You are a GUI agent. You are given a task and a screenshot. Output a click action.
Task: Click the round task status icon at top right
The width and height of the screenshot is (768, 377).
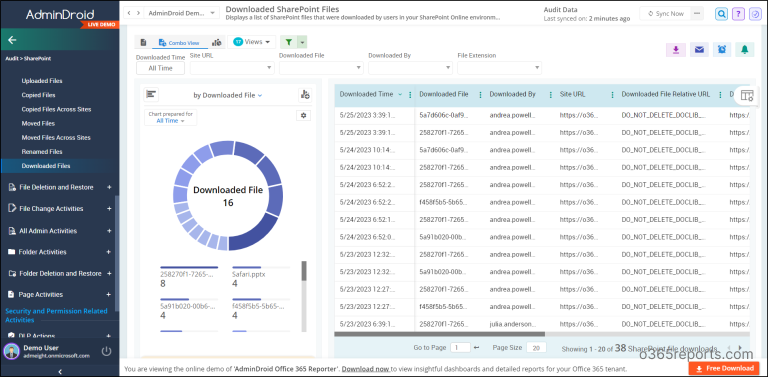[x=754, y=14]
